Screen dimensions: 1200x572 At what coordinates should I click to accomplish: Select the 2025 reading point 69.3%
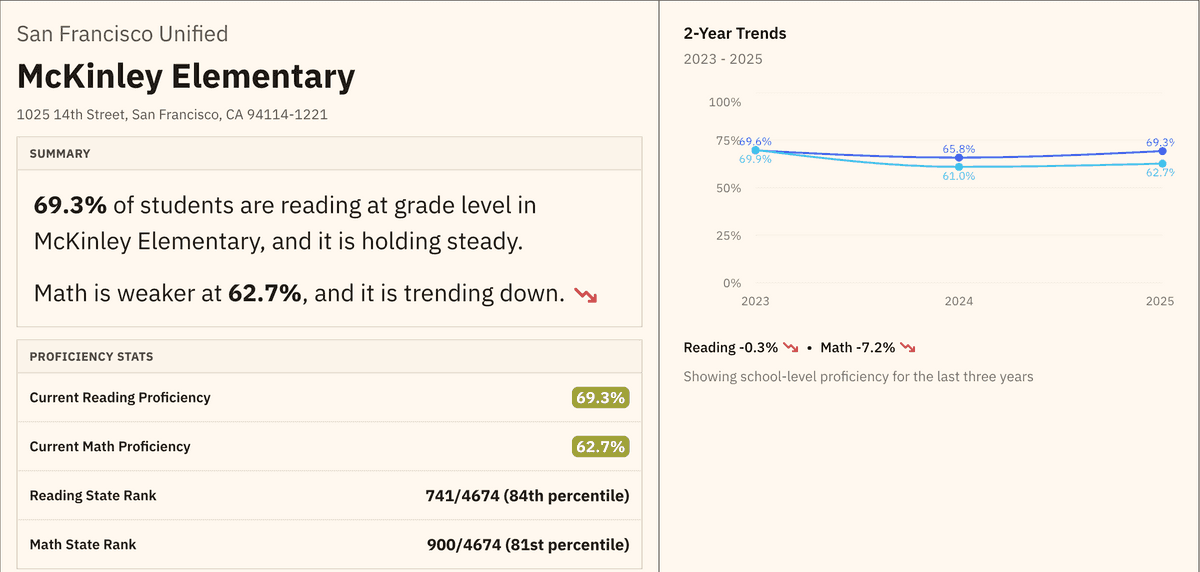click(1162, 151)
